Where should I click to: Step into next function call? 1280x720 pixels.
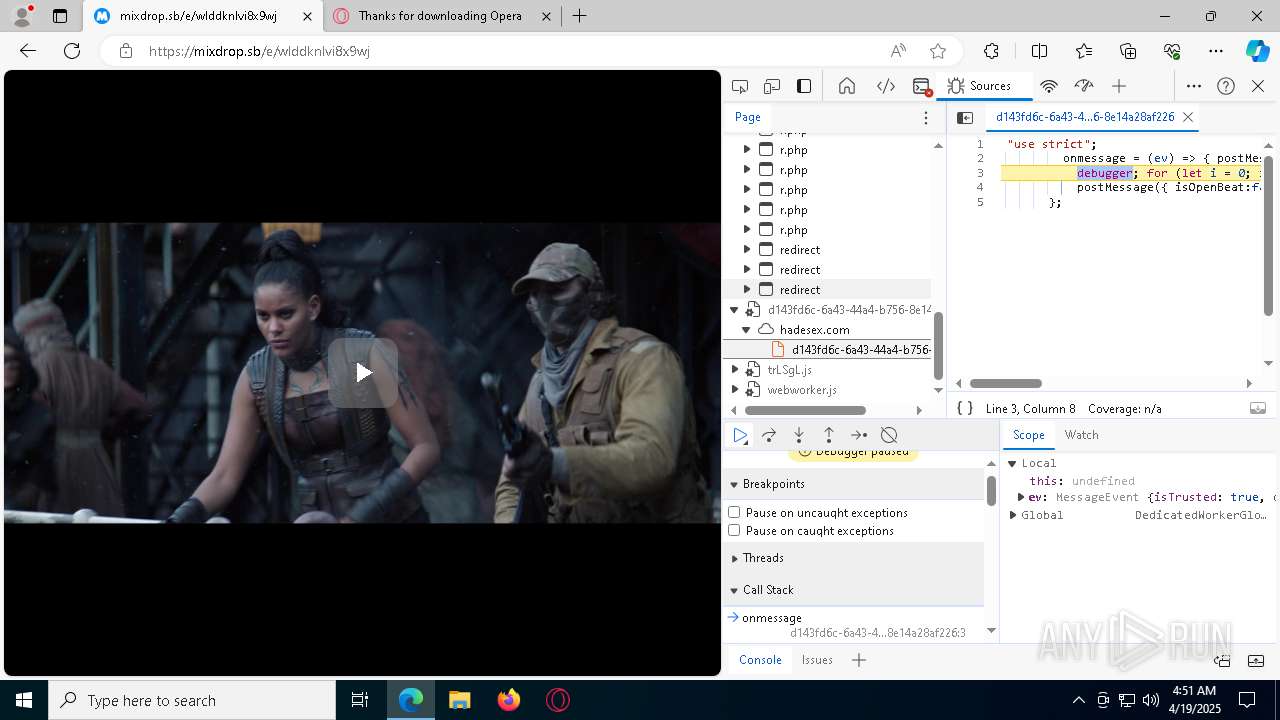click(x=799, y=435)
